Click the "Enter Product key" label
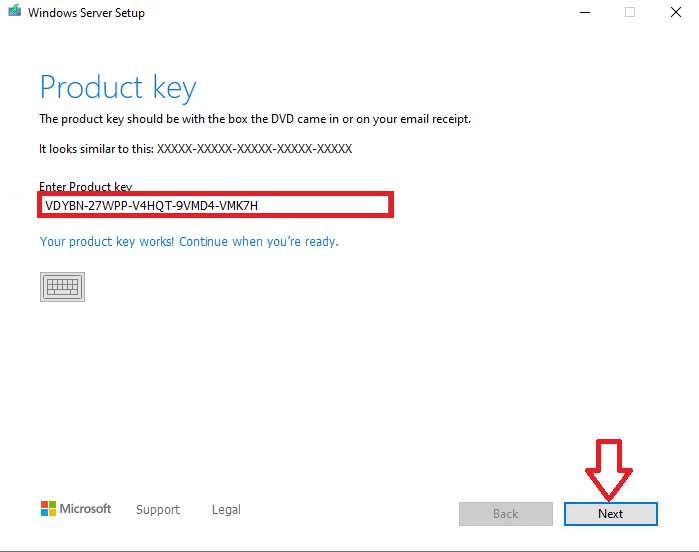 [x=85, y=187]
